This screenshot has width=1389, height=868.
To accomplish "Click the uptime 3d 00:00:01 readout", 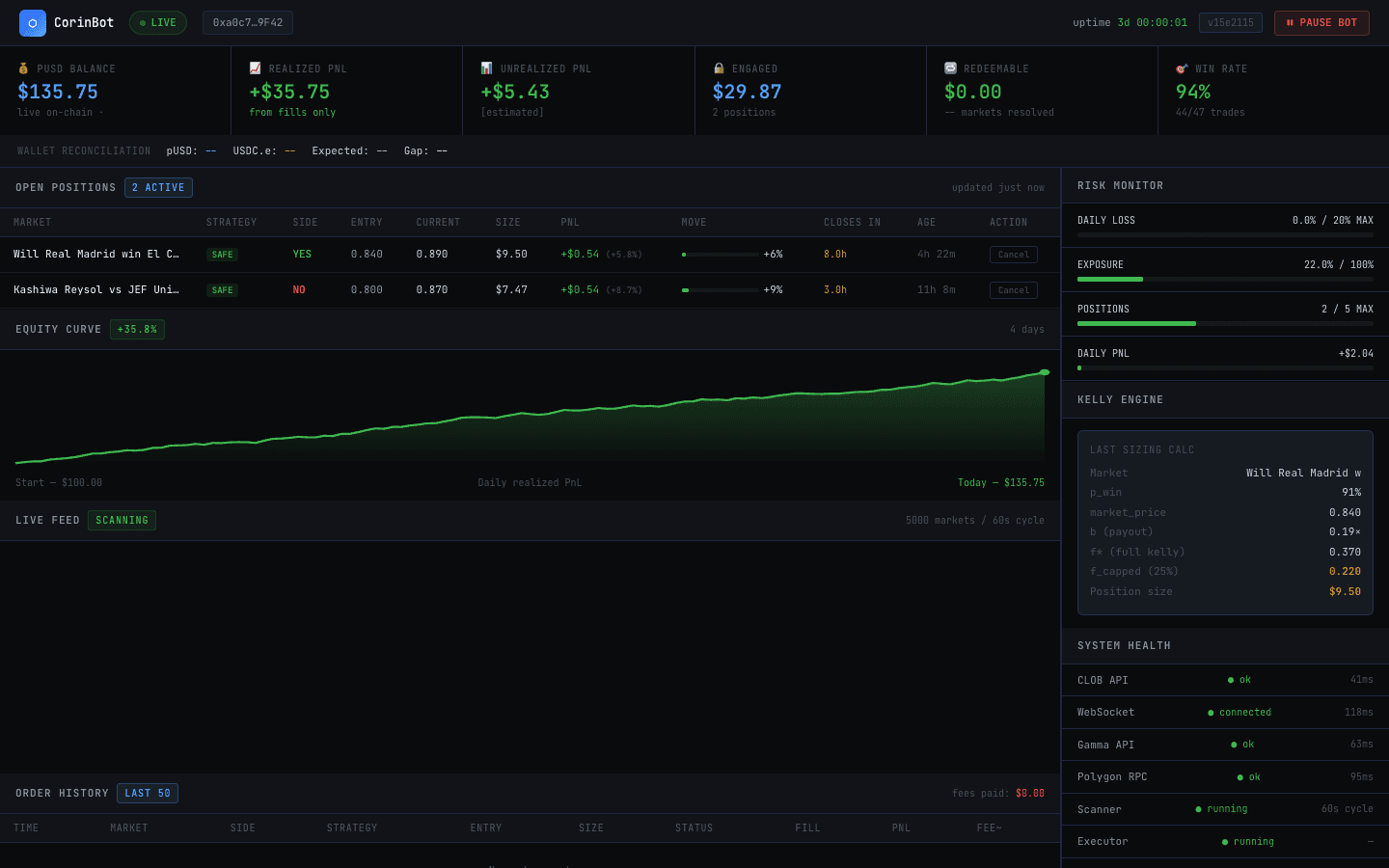I will (1130, 22).
